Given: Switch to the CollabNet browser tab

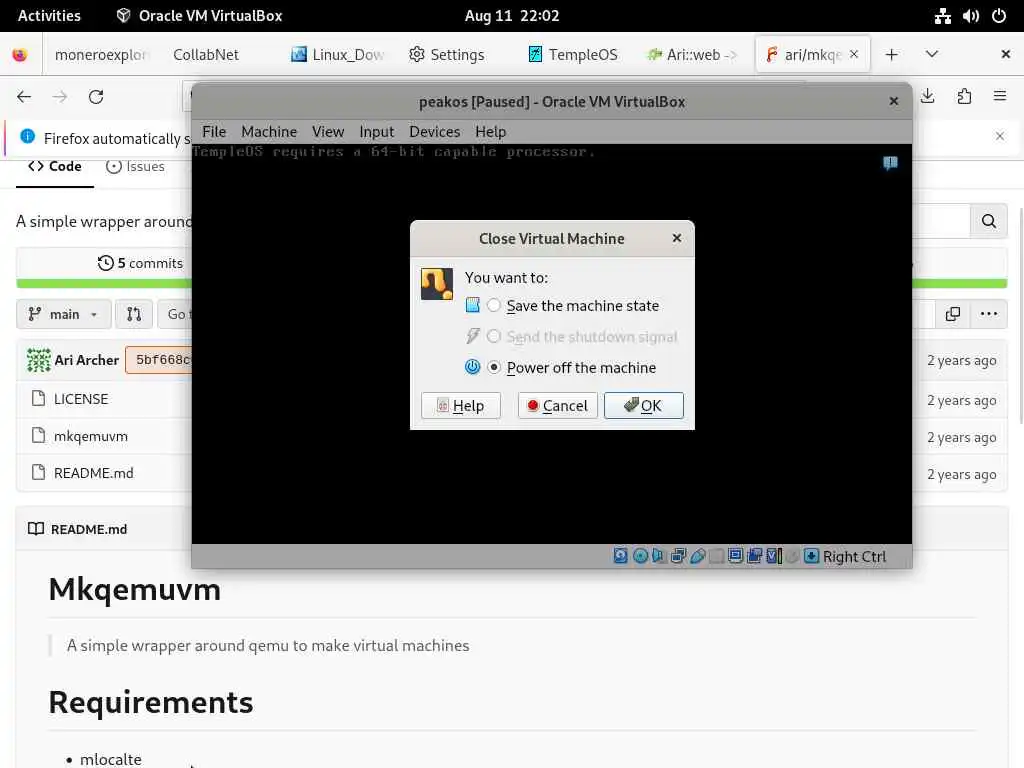Looking at the screenshot, I should [x=206, y=54].
